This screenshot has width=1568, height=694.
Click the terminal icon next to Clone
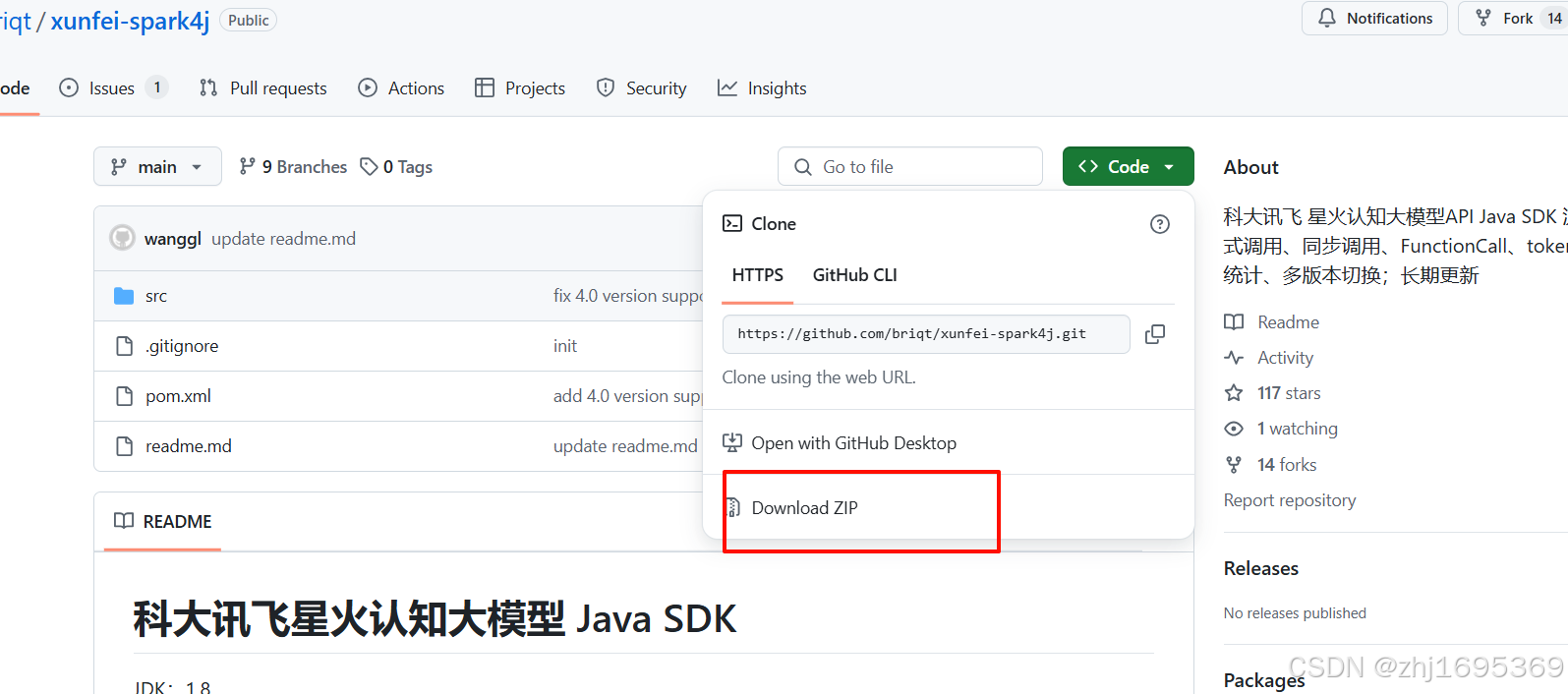[x=732, y=223]
